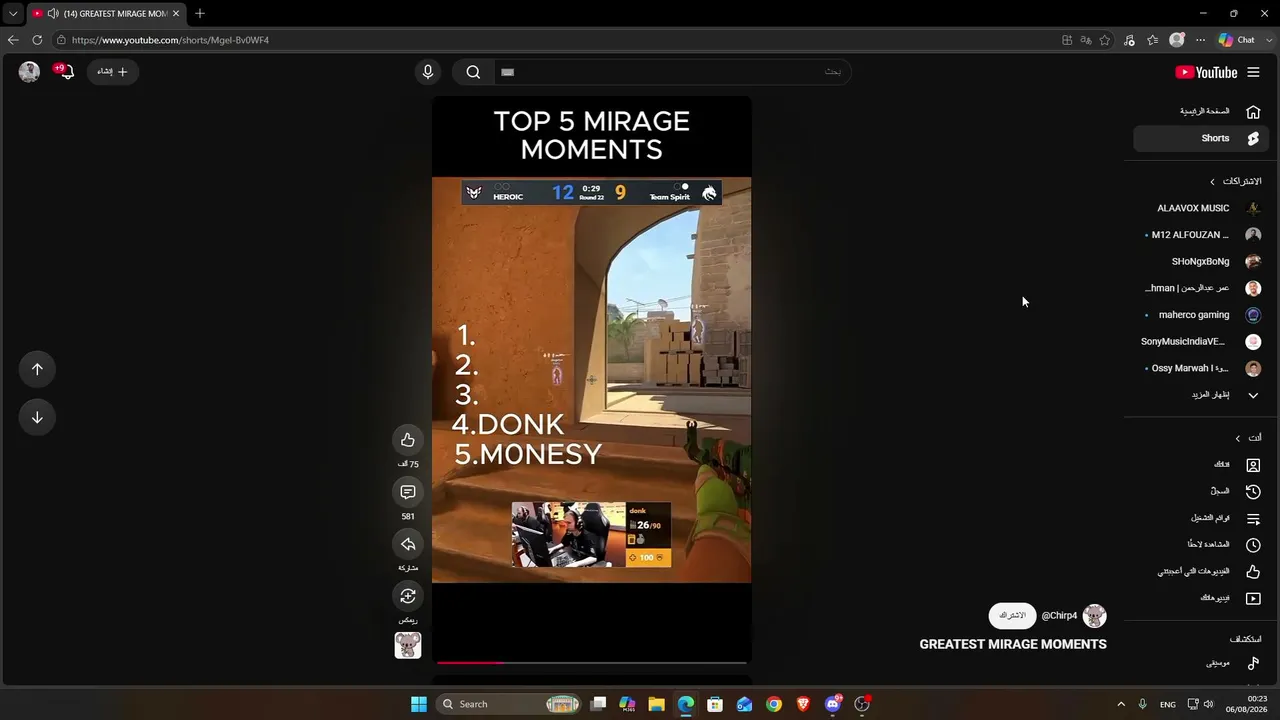This screenshot has height=720, width=1280.
Task: Open the SonyMusicIndiaVEVO subscription
Action: coord(1201,342)
